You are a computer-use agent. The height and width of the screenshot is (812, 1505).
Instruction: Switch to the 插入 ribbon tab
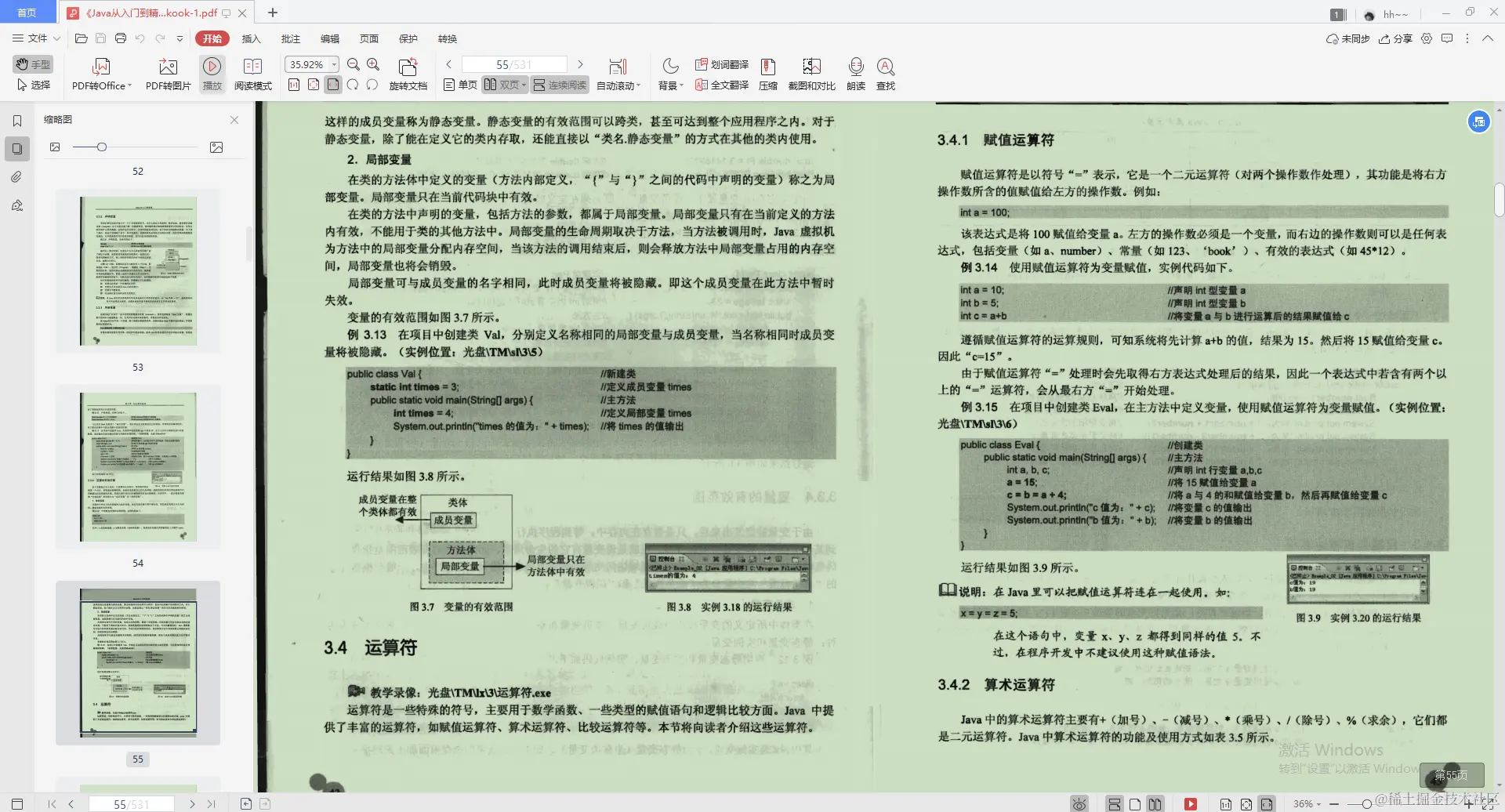click(251, 38)
